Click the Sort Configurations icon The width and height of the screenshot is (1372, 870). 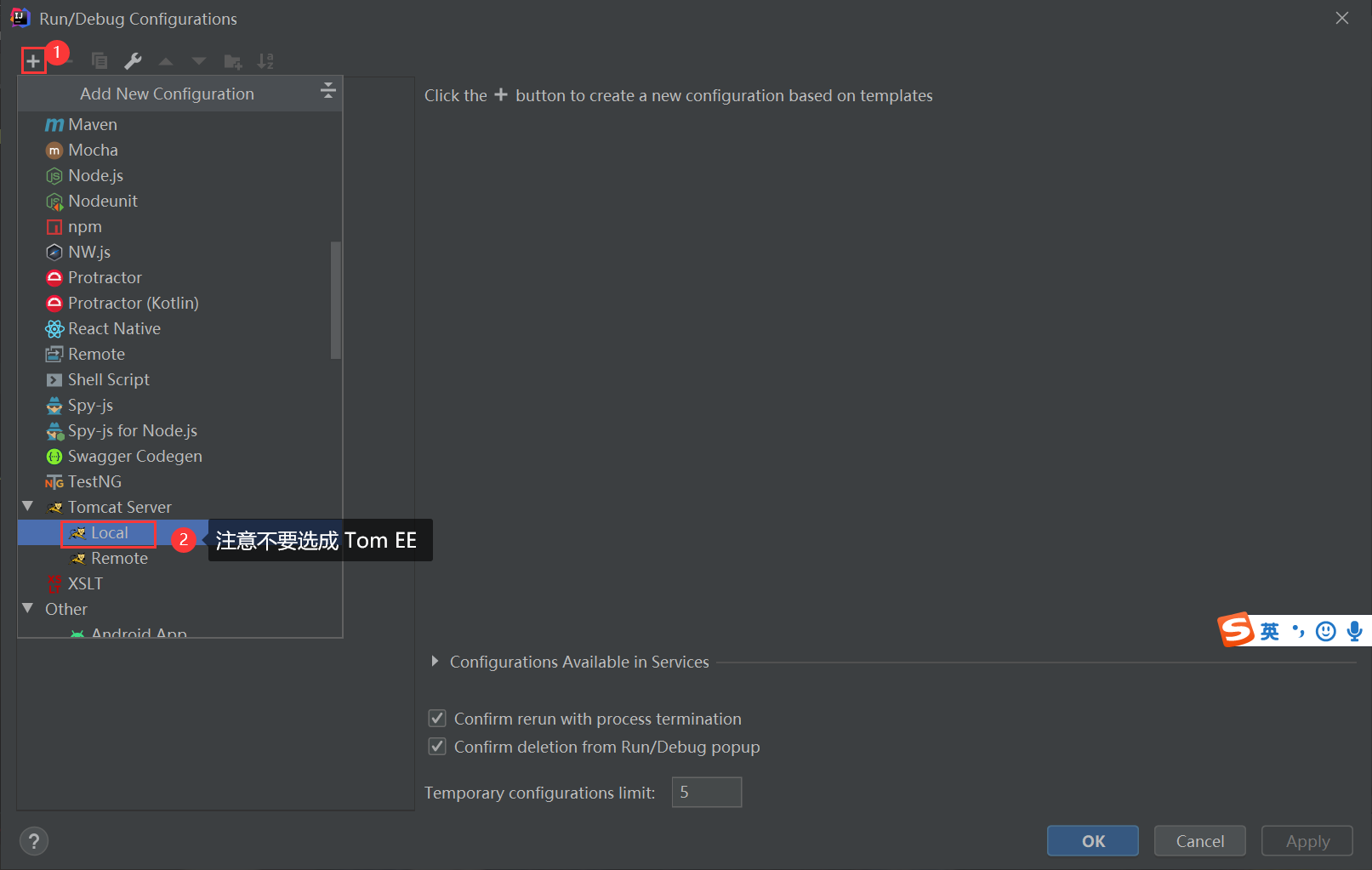point(265,61)
